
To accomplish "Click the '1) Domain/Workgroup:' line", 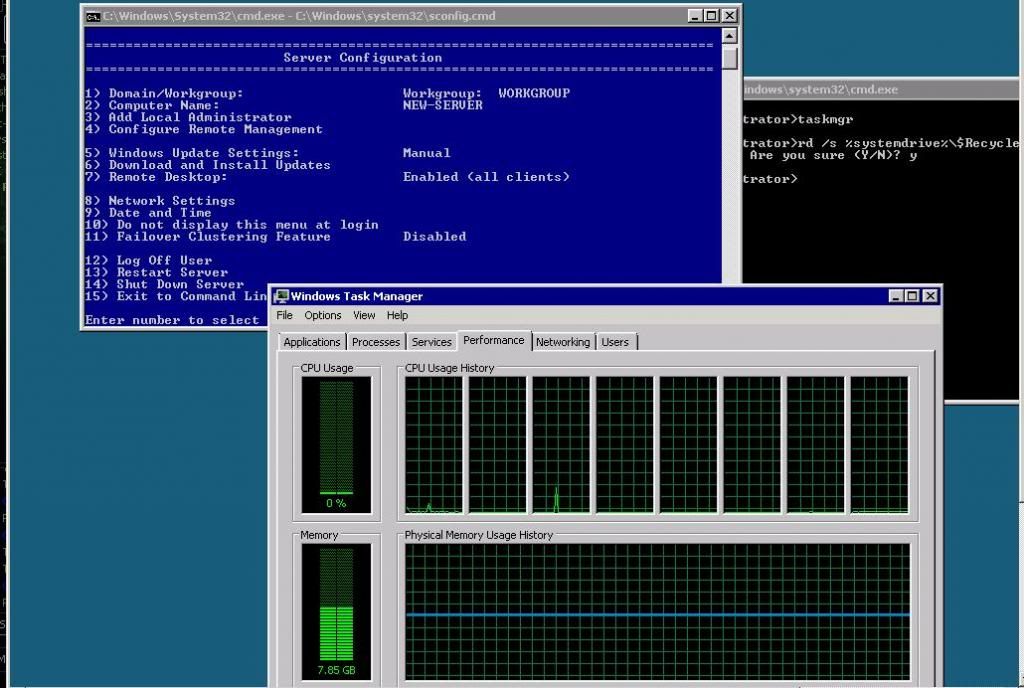I will [x=164, y=93].
